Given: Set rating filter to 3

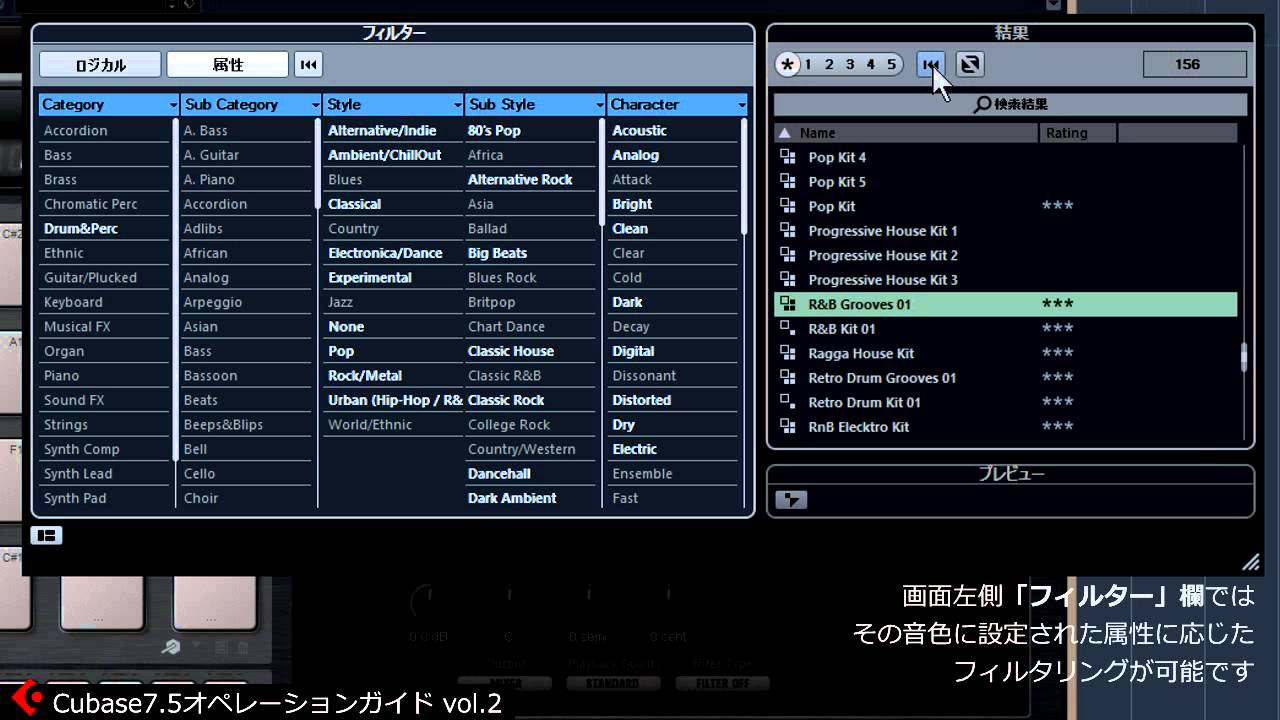Looking at the screenshot, I should click(850, 65).
